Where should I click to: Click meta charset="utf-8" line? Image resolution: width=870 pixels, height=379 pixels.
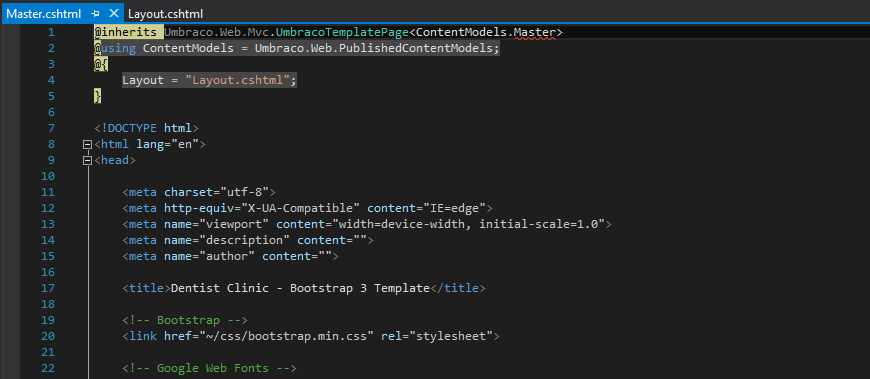click(199, 193)
